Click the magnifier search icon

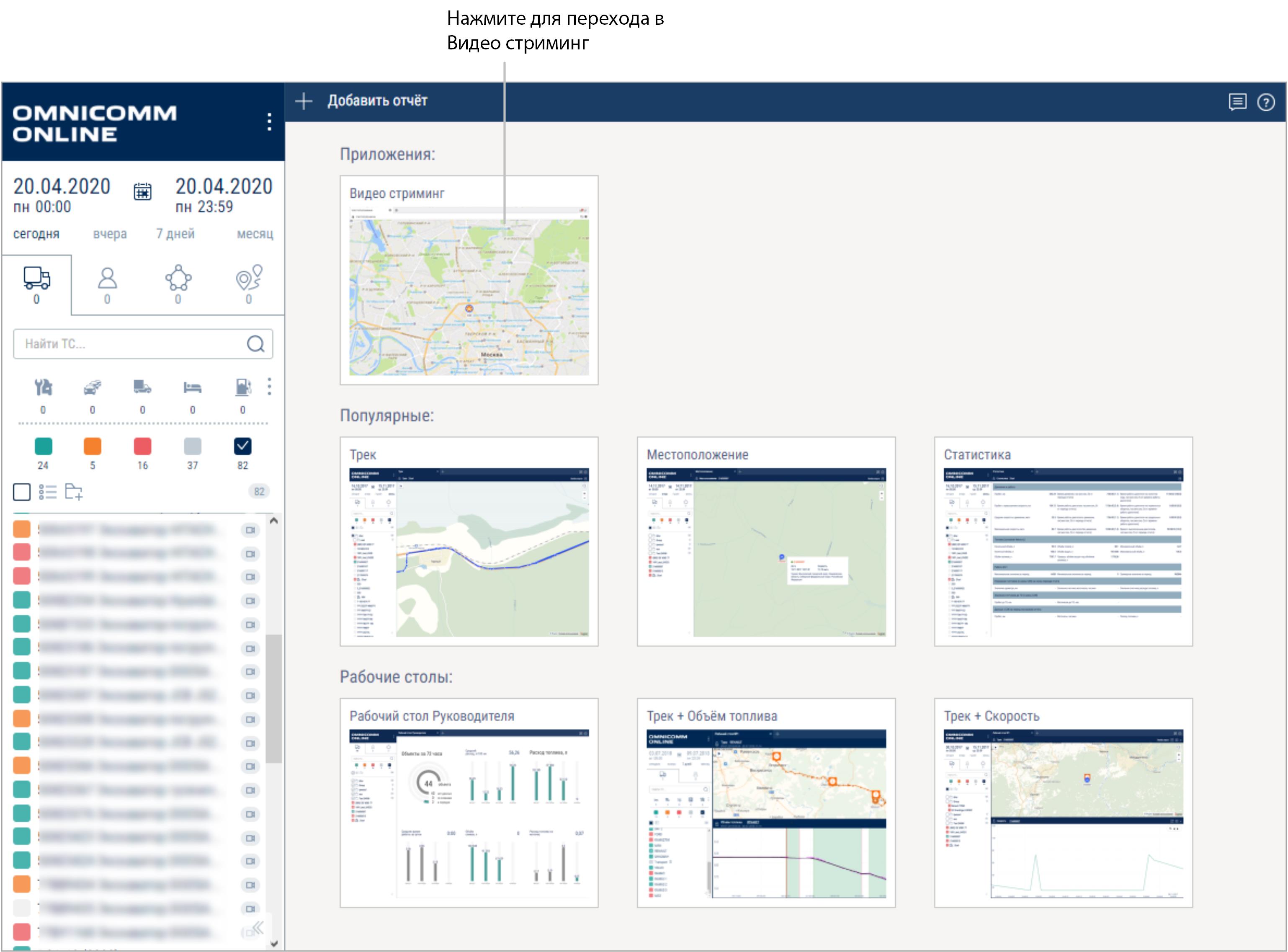tap(255, 344)
